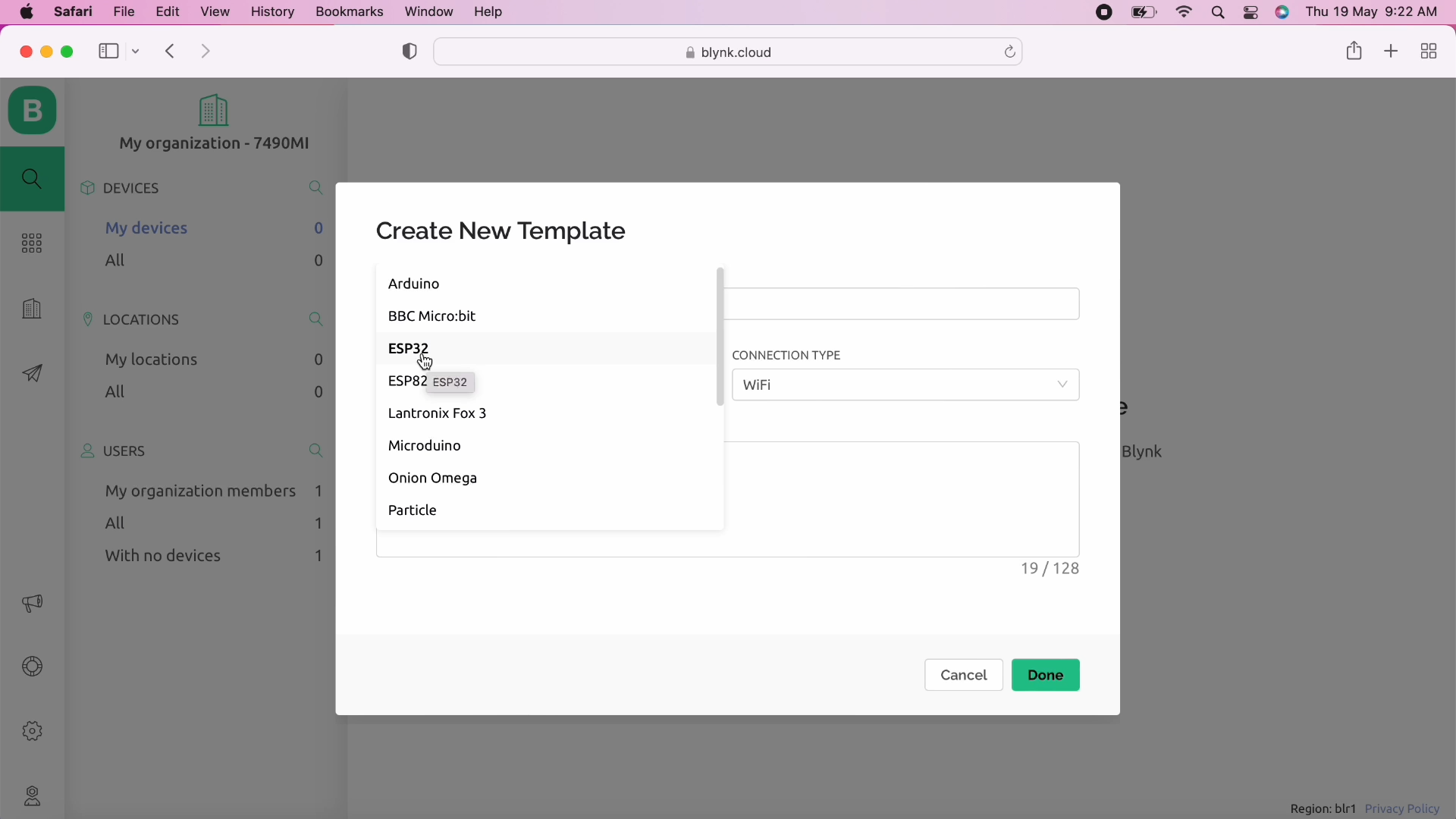This screenshot has width=1456, height=819.
Task: Click the Cancel button
Action: [964, 676]
